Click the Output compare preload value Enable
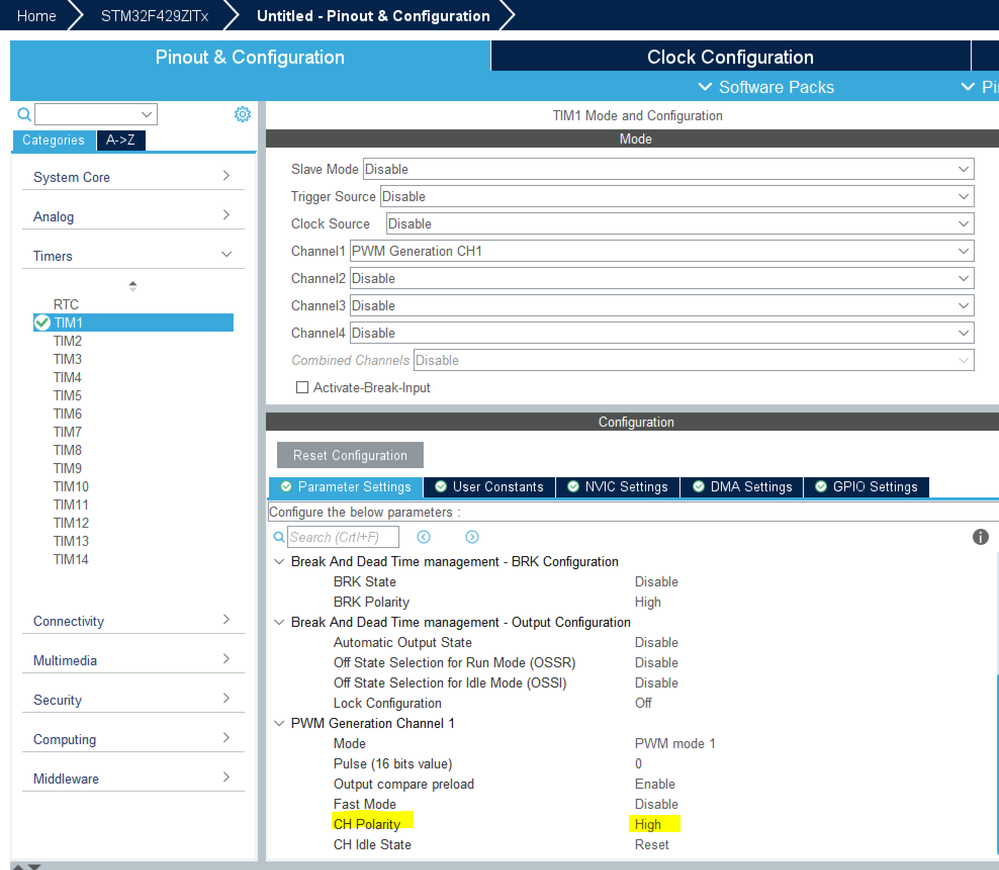Screen dimensions: 999x870 655,784
